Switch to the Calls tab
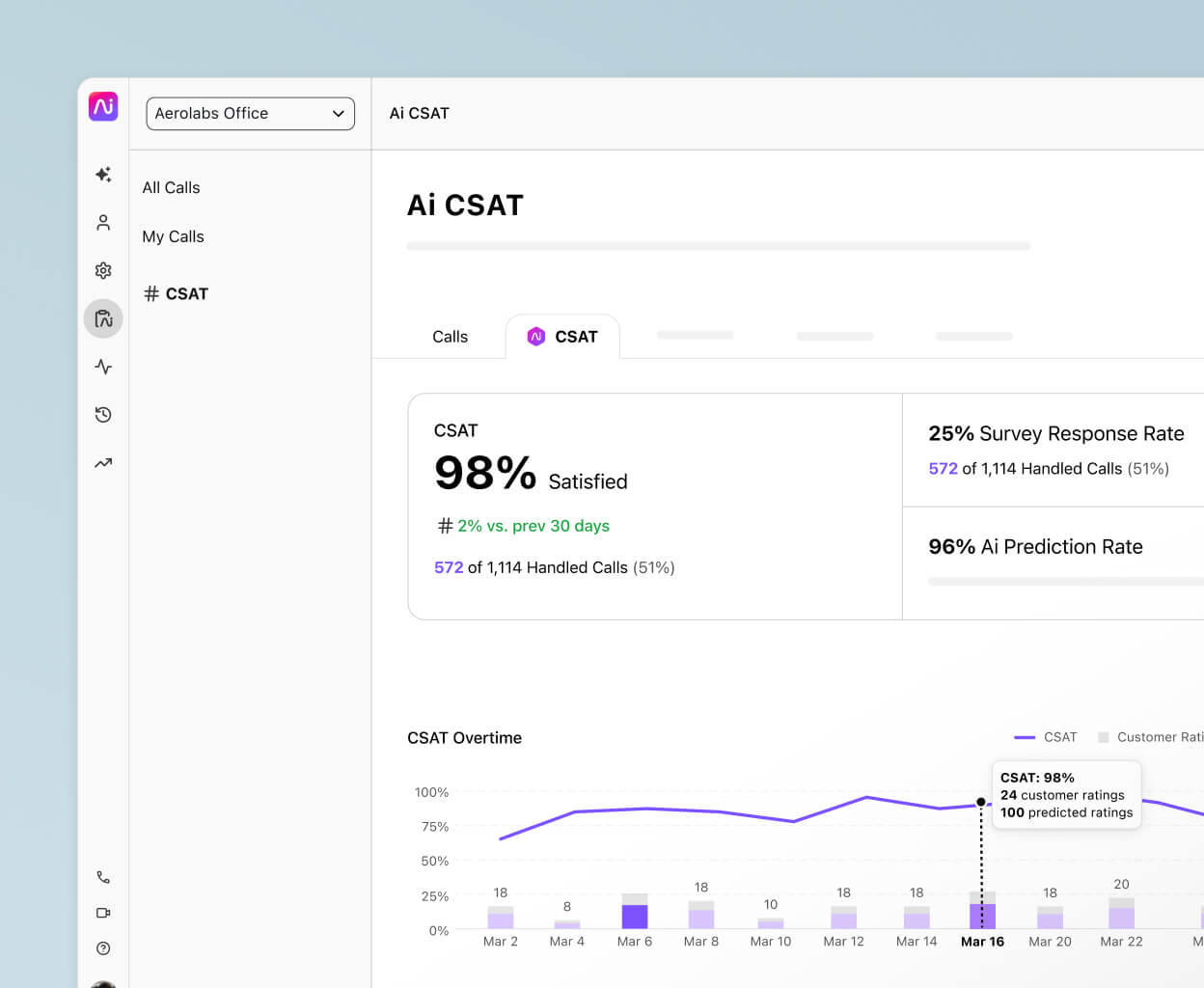The image size is (1204, 988). coord(450,336)
